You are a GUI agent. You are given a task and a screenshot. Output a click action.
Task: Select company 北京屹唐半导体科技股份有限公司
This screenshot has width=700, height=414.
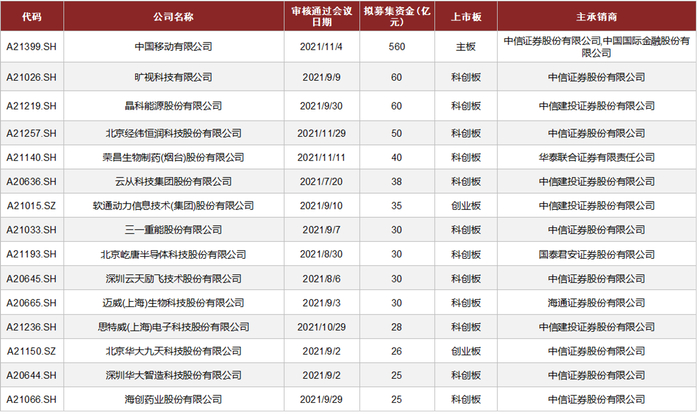(x=174, y=254)
